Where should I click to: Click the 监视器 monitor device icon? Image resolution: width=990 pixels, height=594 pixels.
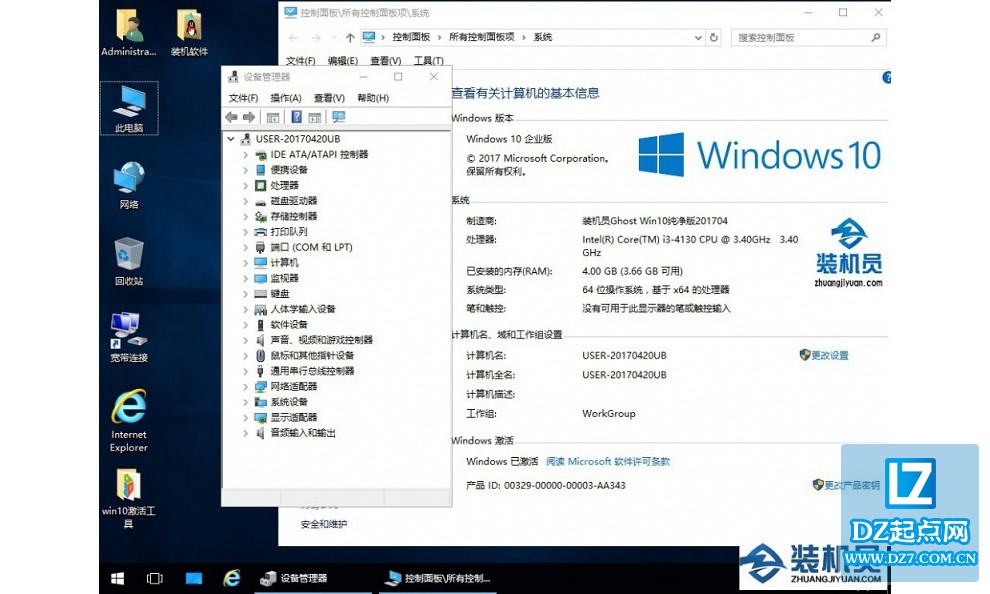point(260,278)
